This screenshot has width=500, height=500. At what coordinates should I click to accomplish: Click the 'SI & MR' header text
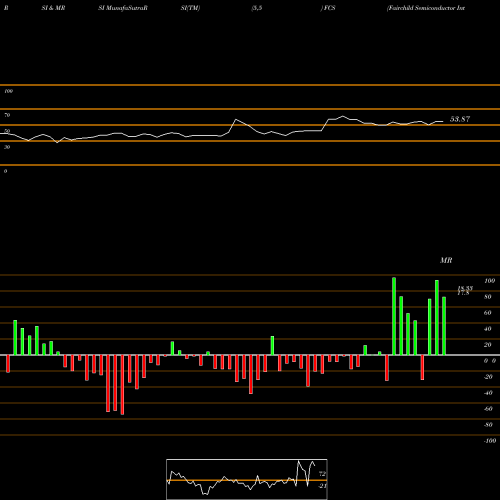pos(53,8)
